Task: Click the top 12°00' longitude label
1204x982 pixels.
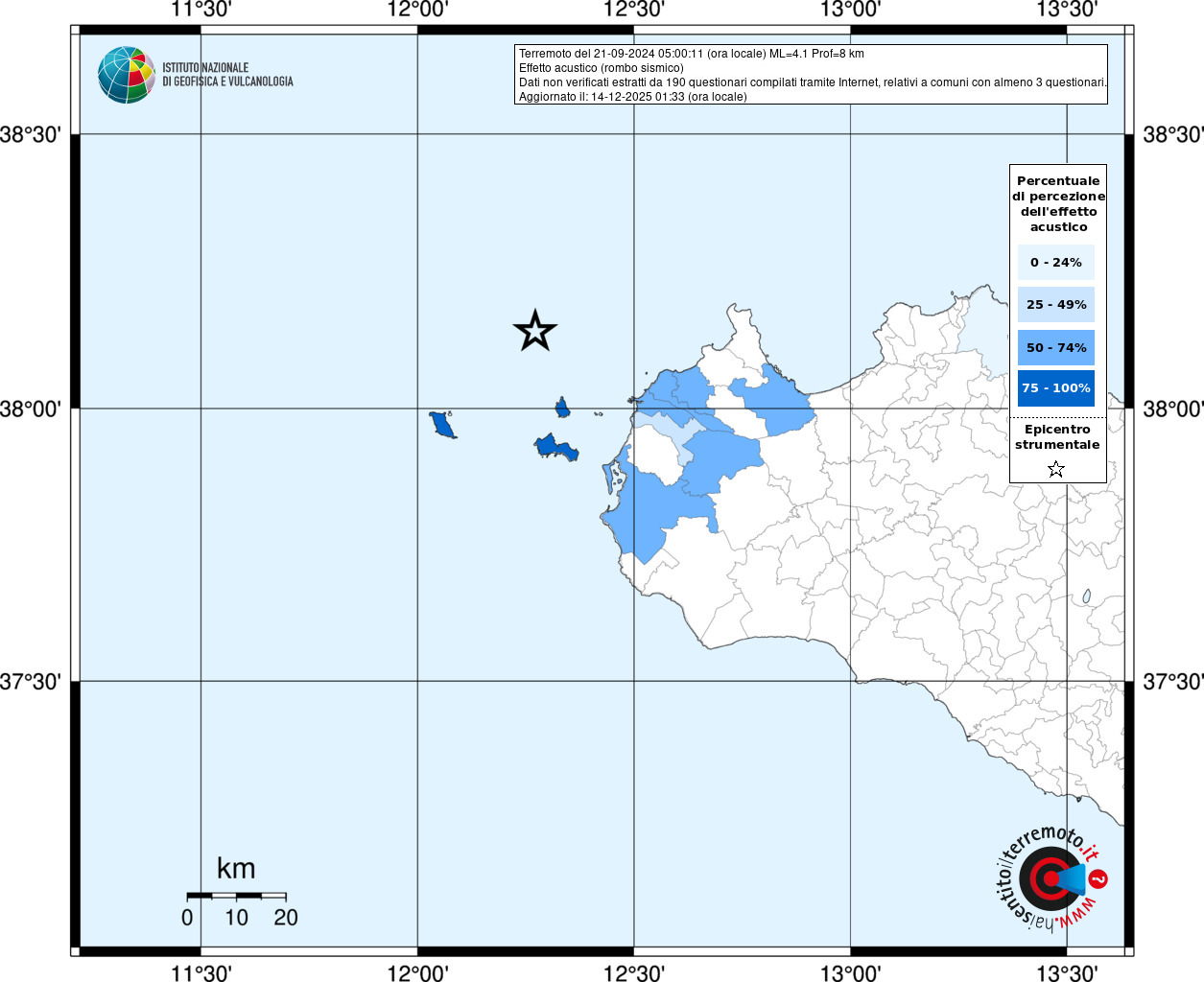Action: [417, 11]
